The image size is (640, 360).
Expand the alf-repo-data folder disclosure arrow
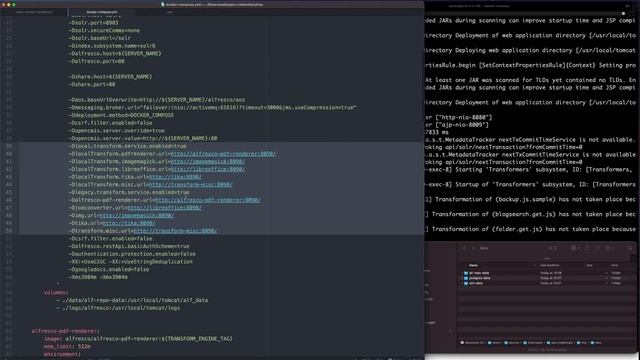tap(462, 273)
